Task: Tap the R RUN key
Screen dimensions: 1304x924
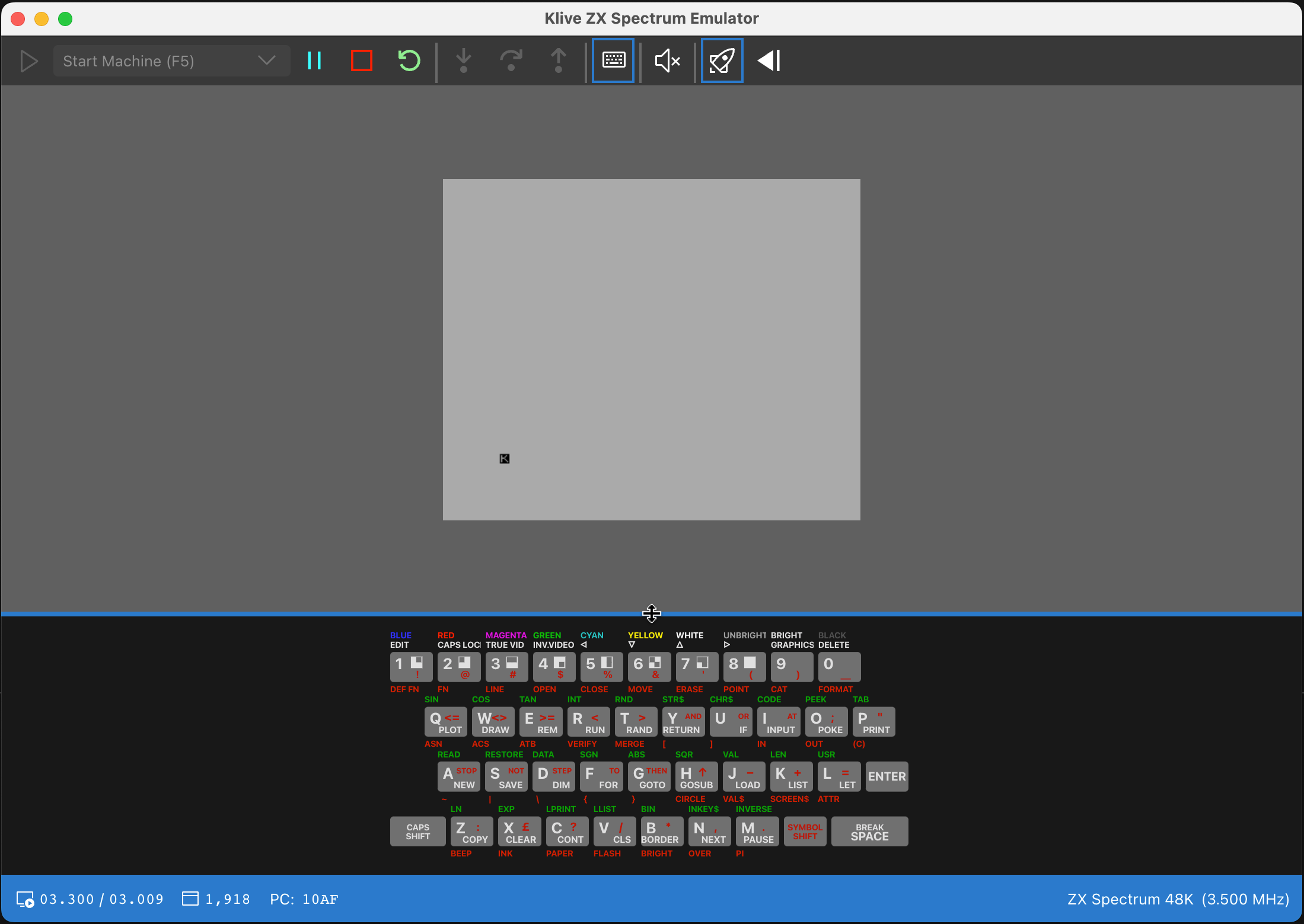Action: click(x=588, y=722)
